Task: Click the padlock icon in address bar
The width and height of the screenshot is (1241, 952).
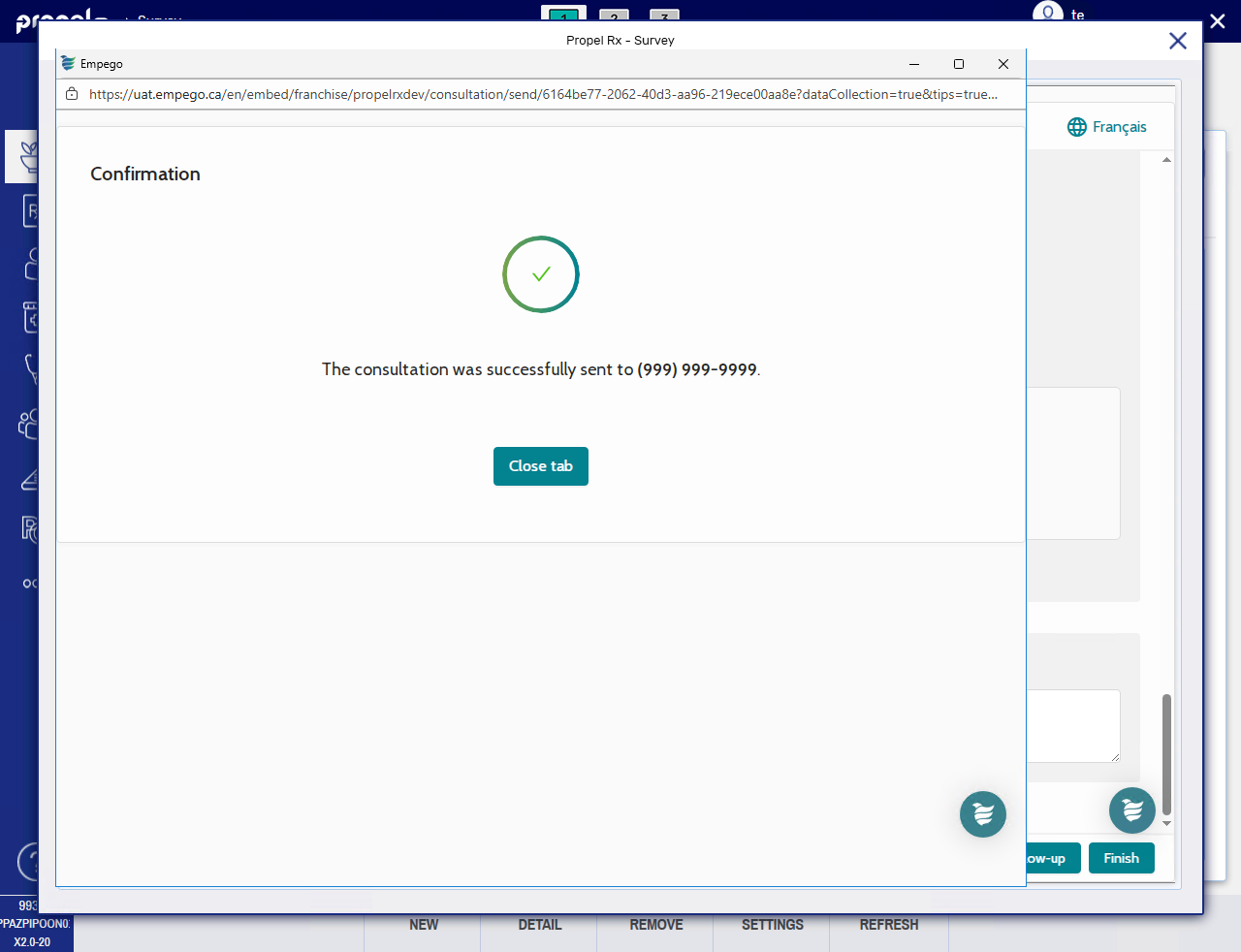Action: [72, 94]
